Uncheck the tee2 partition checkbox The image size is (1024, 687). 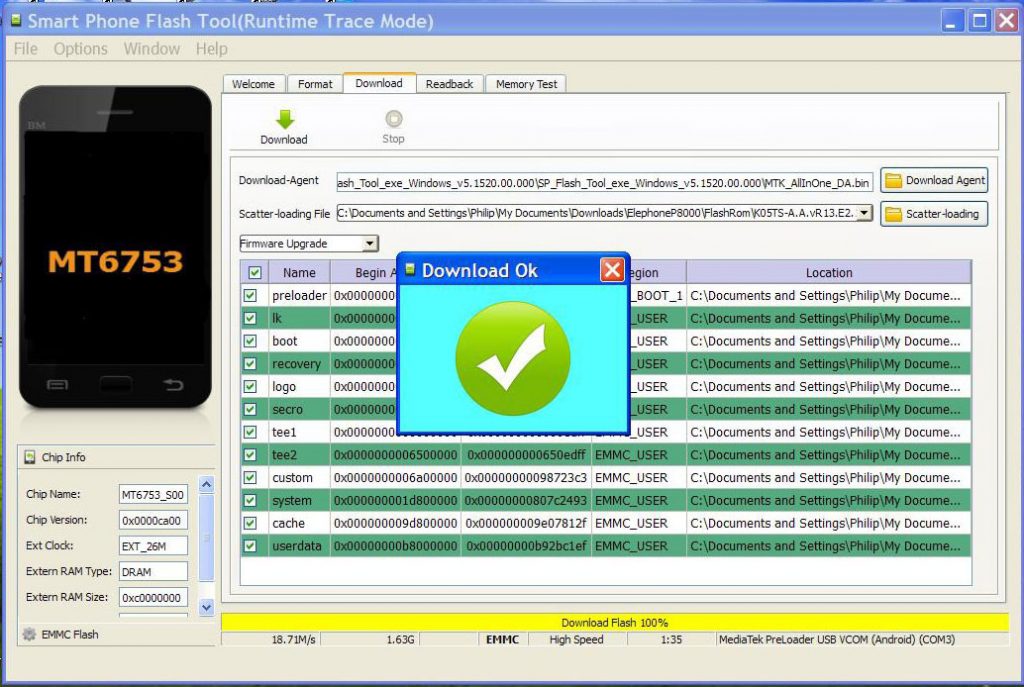click(x=250, y=455)
